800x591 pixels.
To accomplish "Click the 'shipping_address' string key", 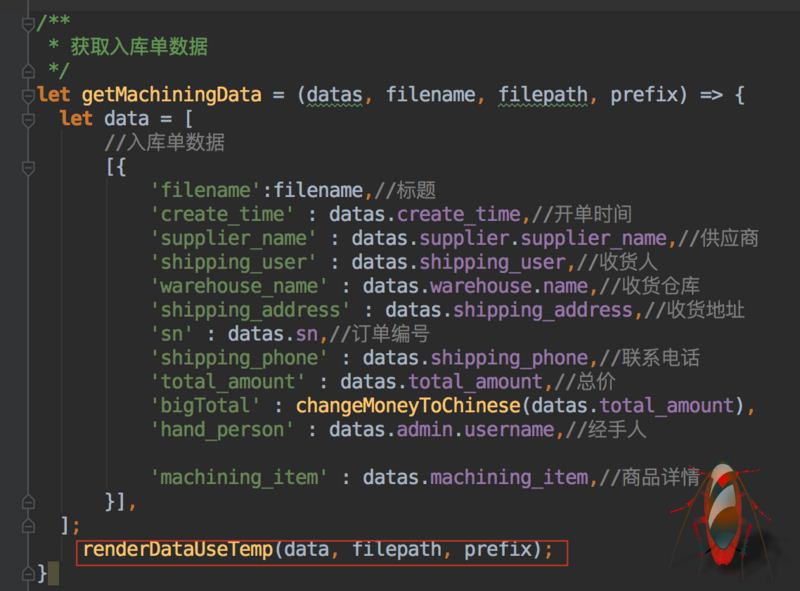I will (254, 310).
